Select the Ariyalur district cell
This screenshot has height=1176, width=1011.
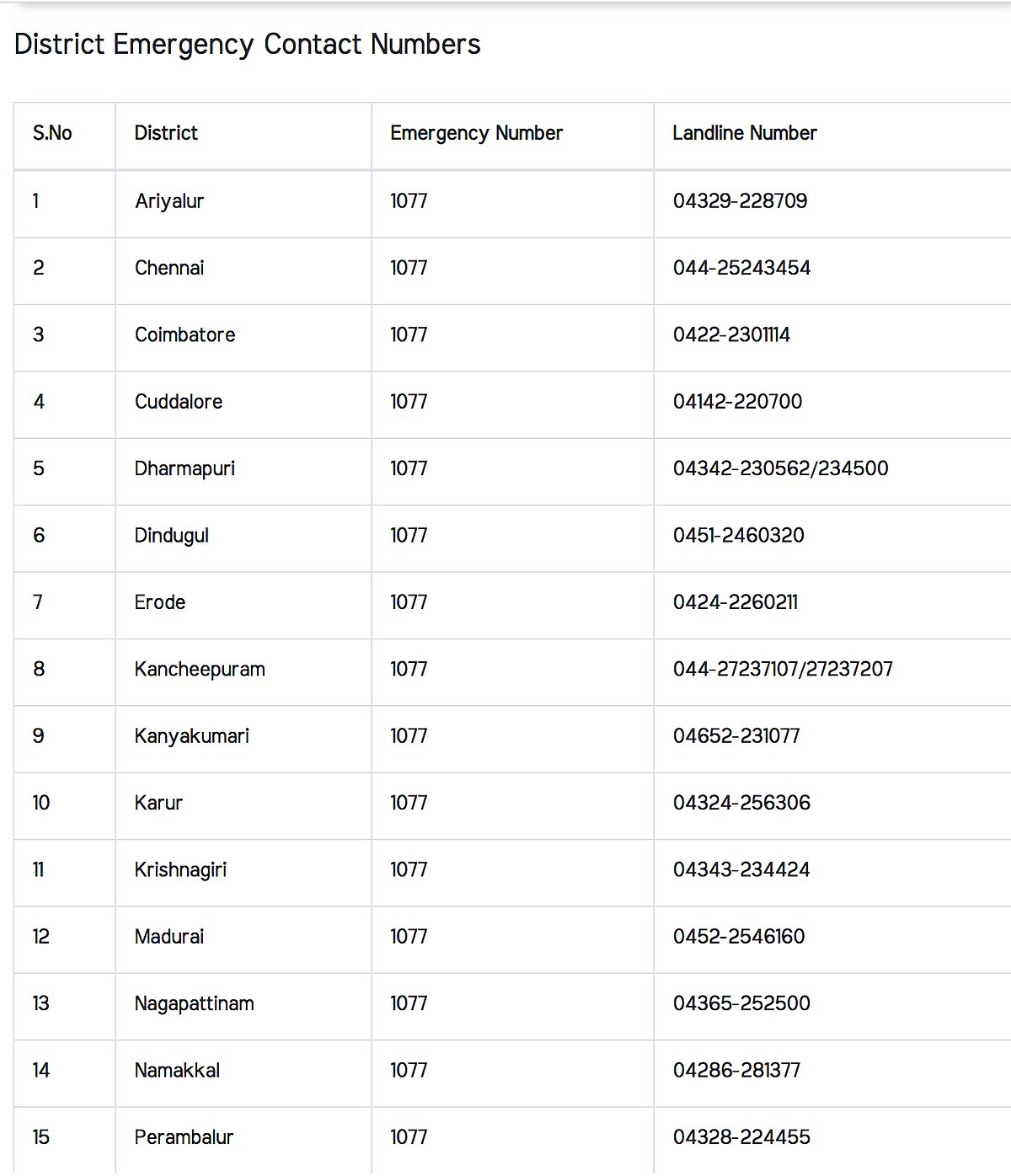[x=169, y=201]
